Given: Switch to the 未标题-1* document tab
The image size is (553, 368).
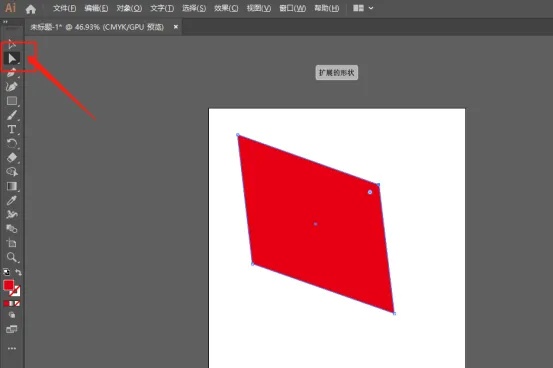Looking at the screenshot, I should click(x=97, y=27).
